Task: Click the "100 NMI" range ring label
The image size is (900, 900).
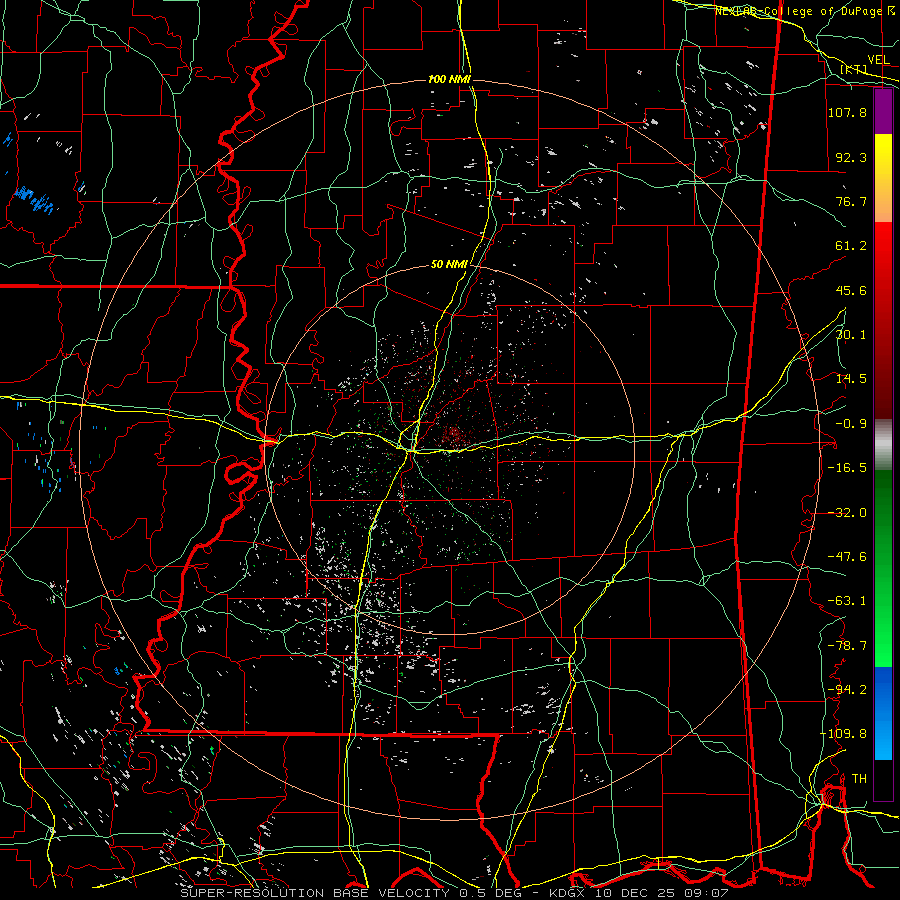Action: 449,79
